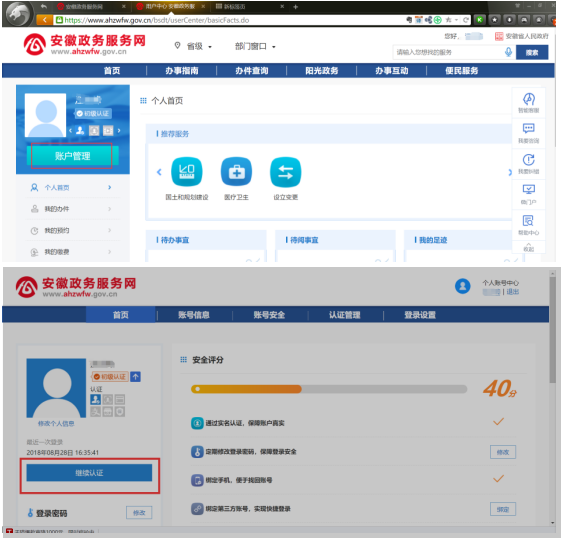The image size is (561, 545).
Task: Expand the 部门窗口 dropdown
Action: click(x=255, y=46)
